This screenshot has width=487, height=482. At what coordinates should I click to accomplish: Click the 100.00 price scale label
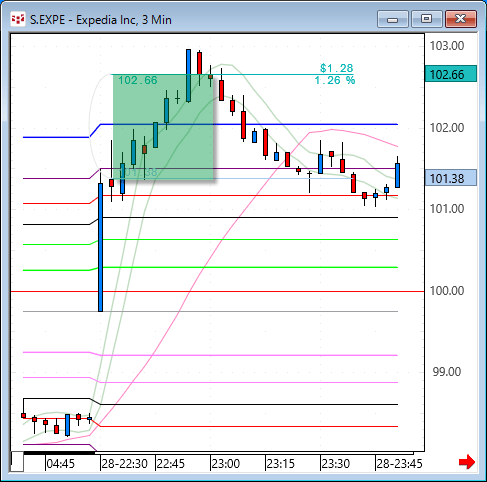click(x=447, y=291)
